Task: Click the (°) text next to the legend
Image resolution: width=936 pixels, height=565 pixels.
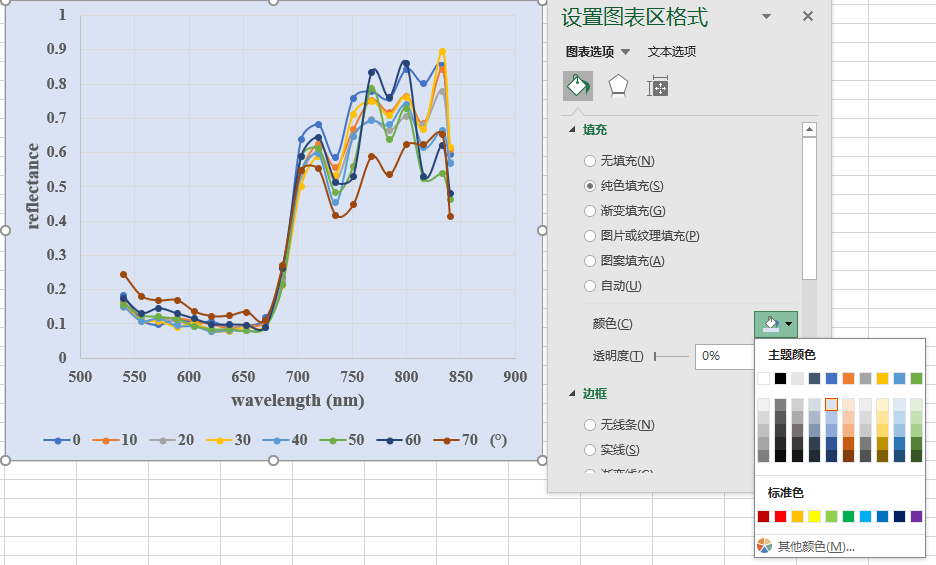Action: (x=498, y=440)
